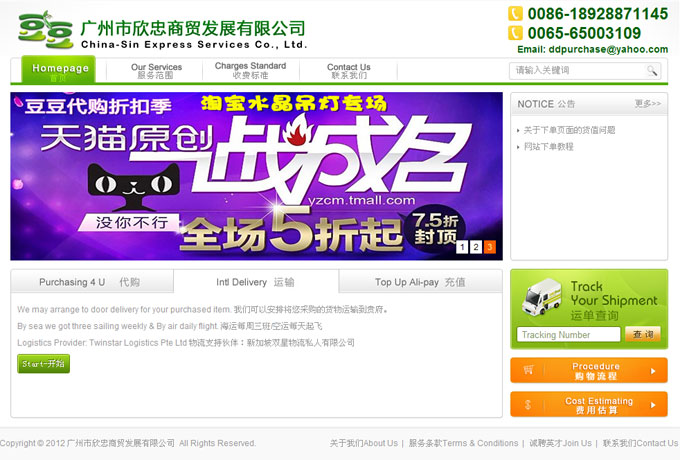Select banner slide number 3
The height and width of the screenshot is (460, 680).
pos(490,247)
